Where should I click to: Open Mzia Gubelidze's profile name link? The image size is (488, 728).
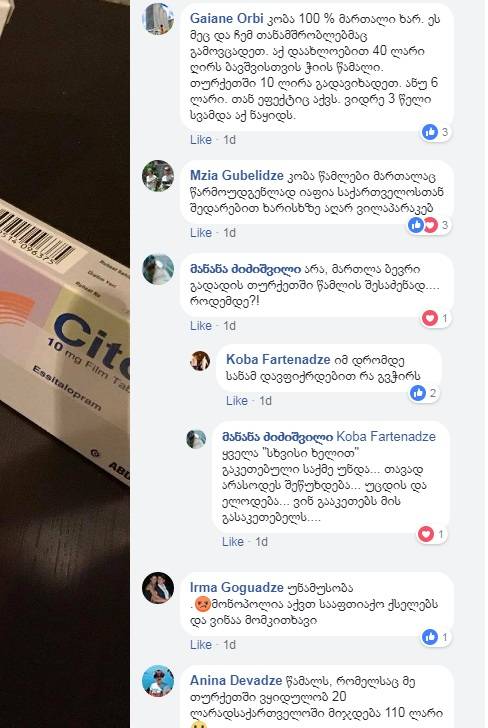pyautogui.click(x=236, y=176)
